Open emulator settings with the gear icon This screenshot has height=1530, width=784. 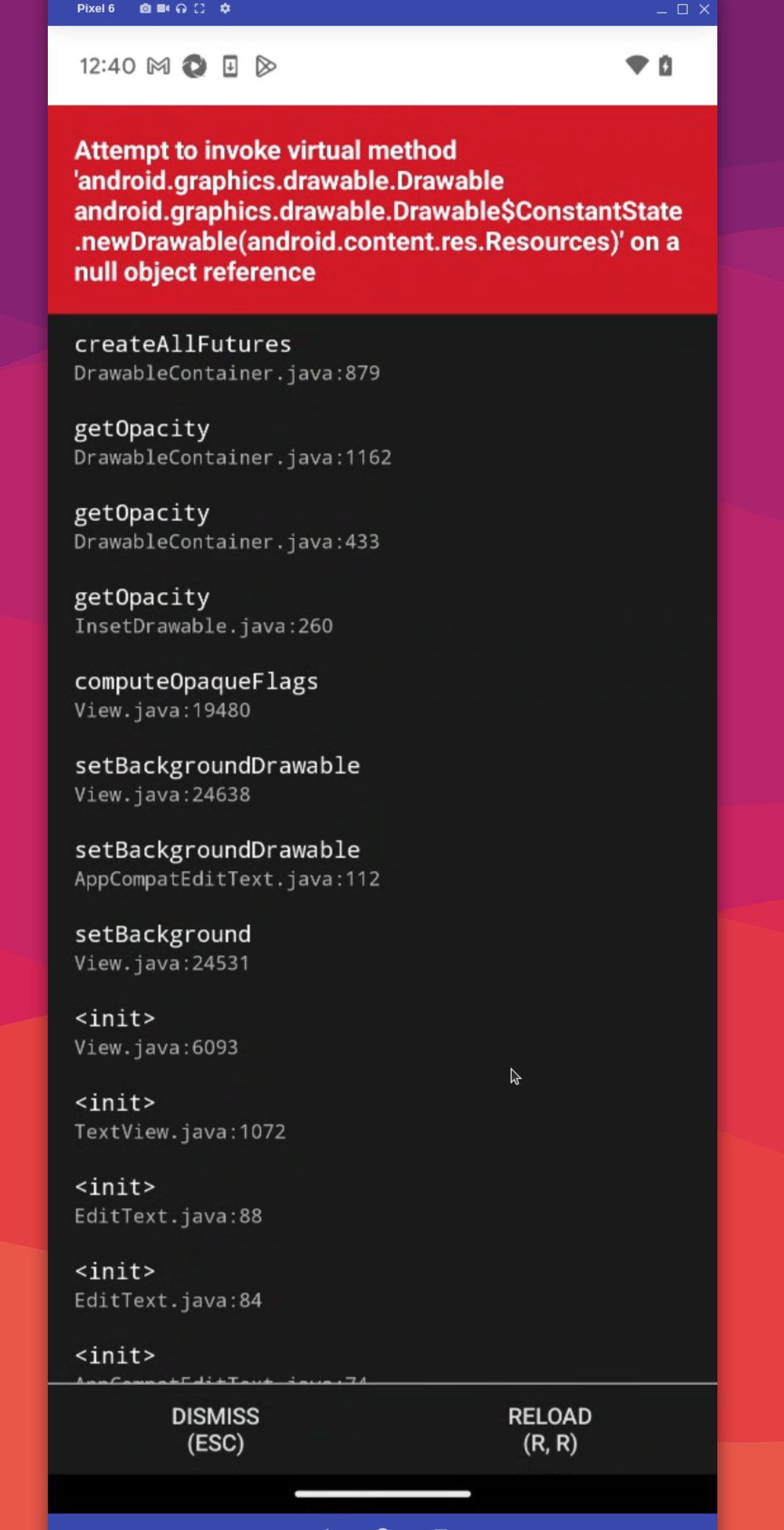point(225,9)
